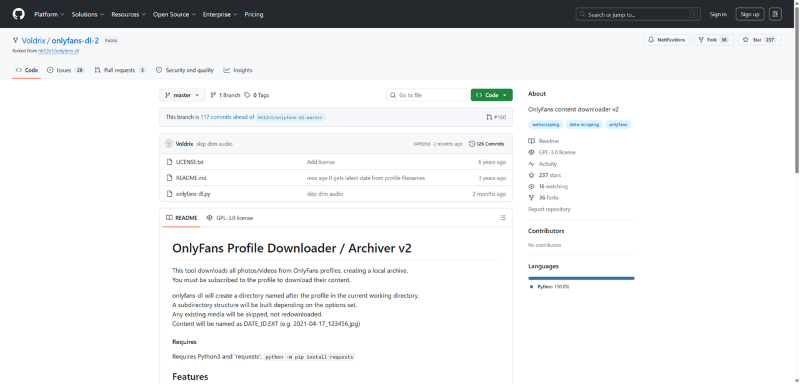Open the onlyfans-dl.py file
This screenshot has height=384, width=800.
(193, 194)
